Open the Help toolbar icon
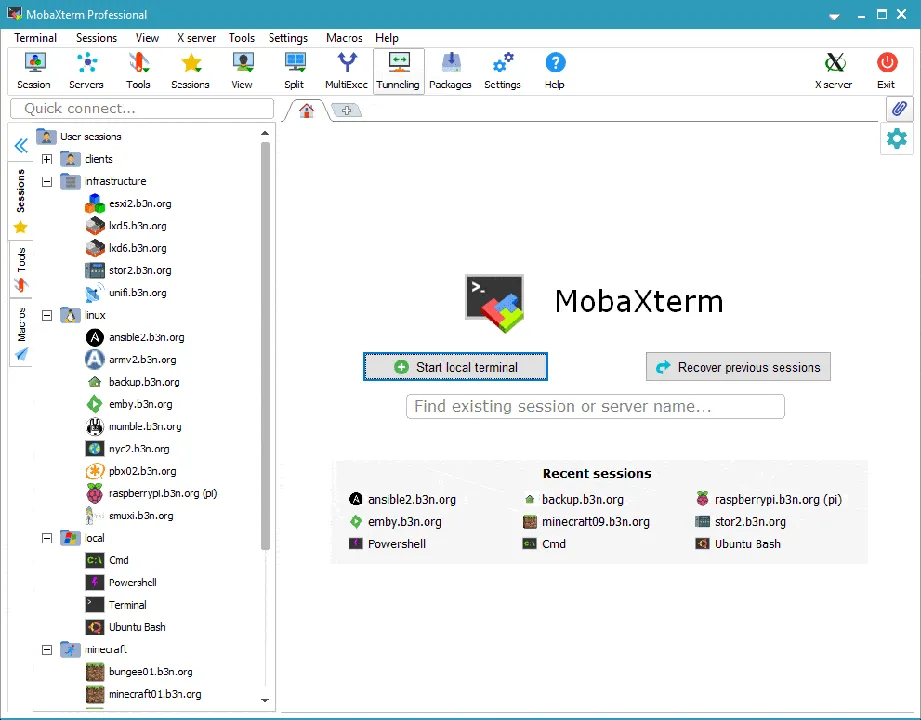921x720 pixels. (x=555, y=71)
